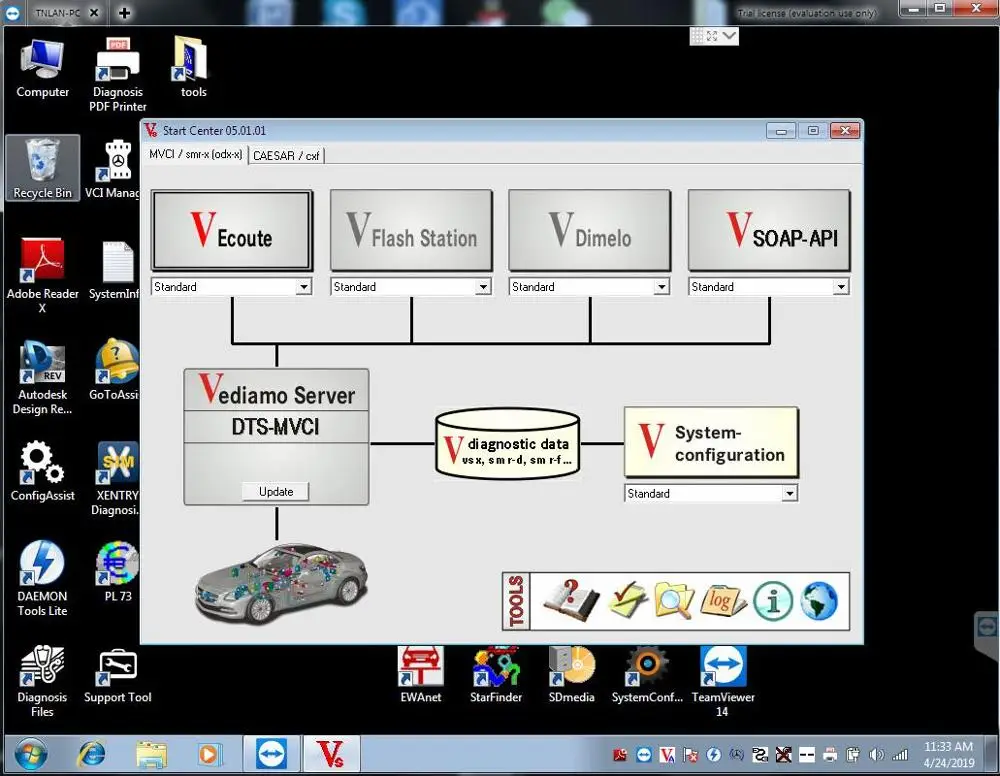Launch Vediamo Ecoute
Viewport: 1000px width, 776px height.
click(x=232, y=230)
